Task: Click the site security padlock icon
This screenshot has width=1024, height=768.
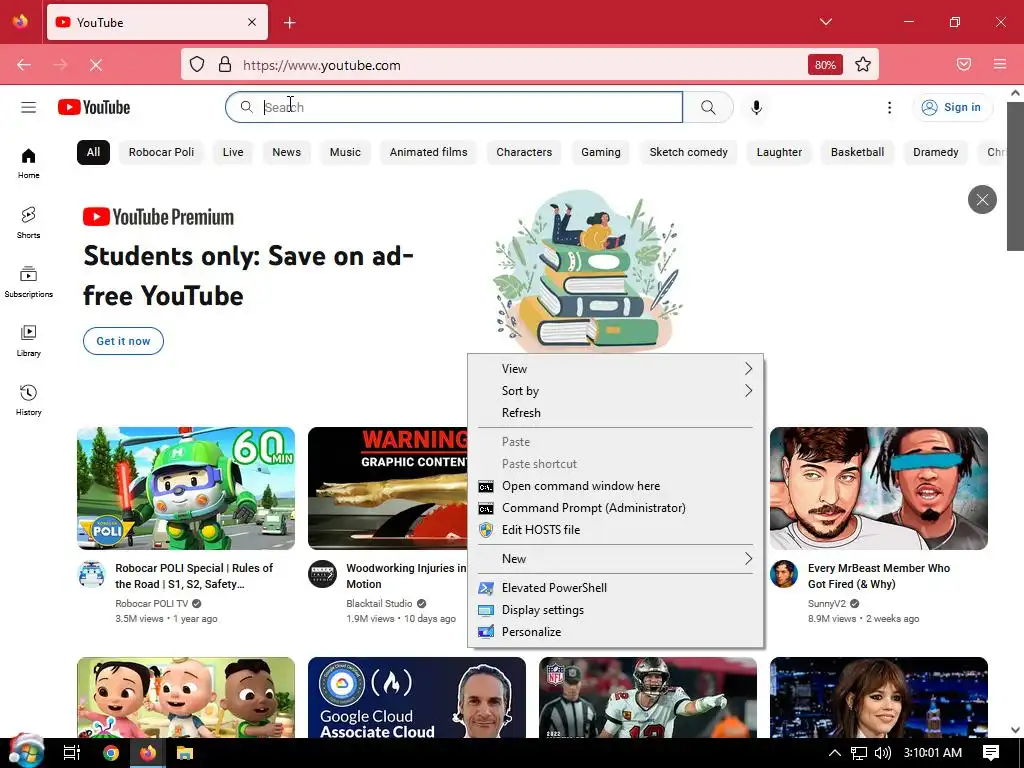Action: (x=225, y=64)
